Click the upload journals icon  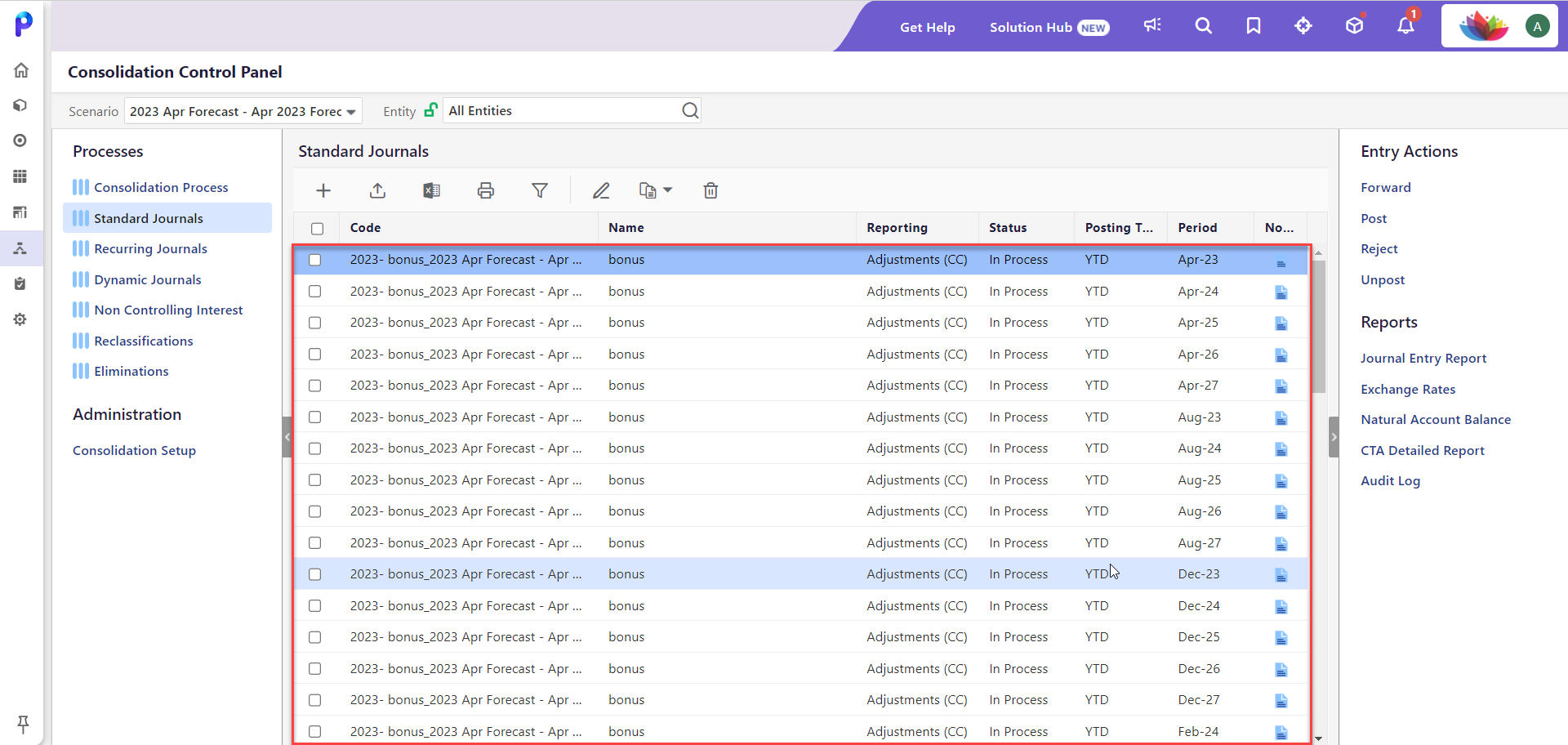coord(377,190)
